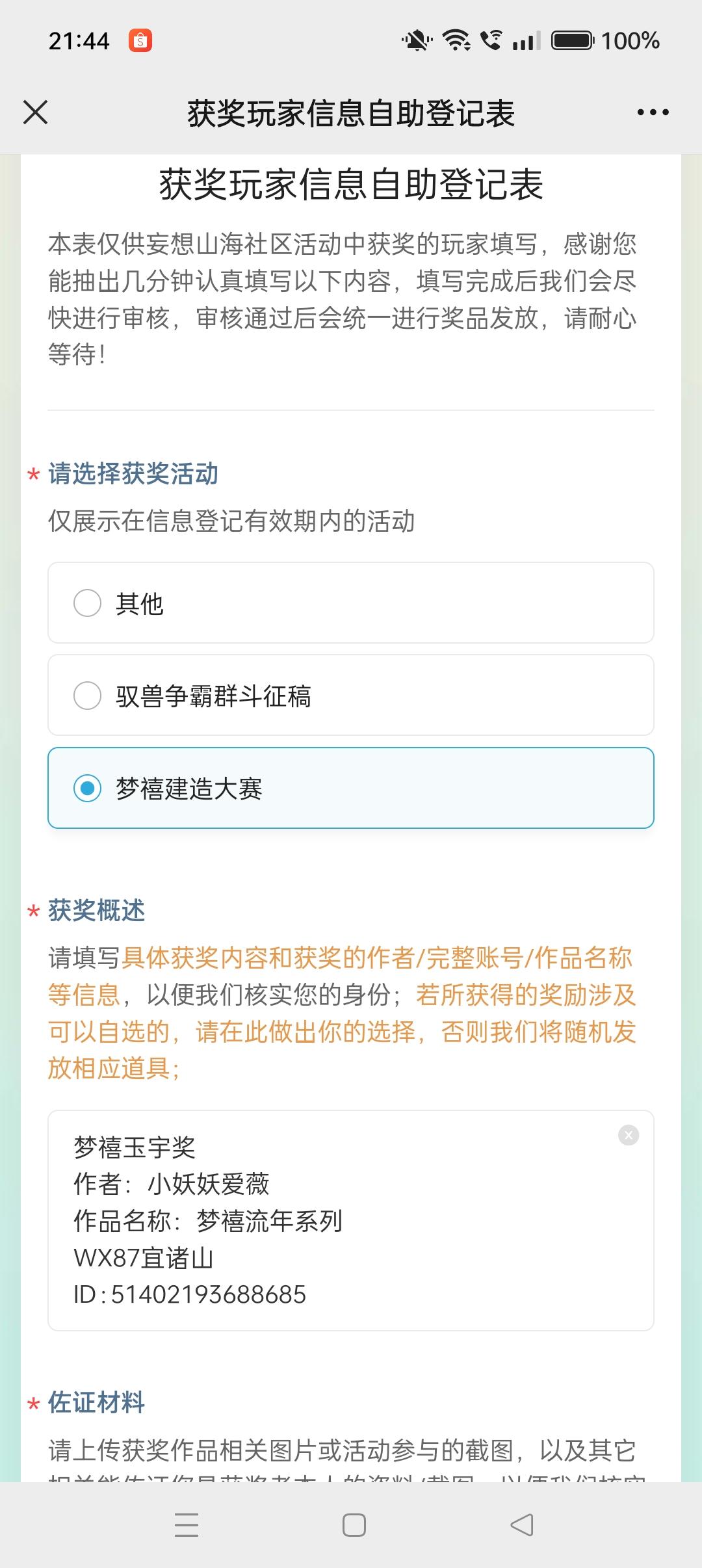Tap the muted bell status icon
The image size is (702, 1568).
click(417, 40)
